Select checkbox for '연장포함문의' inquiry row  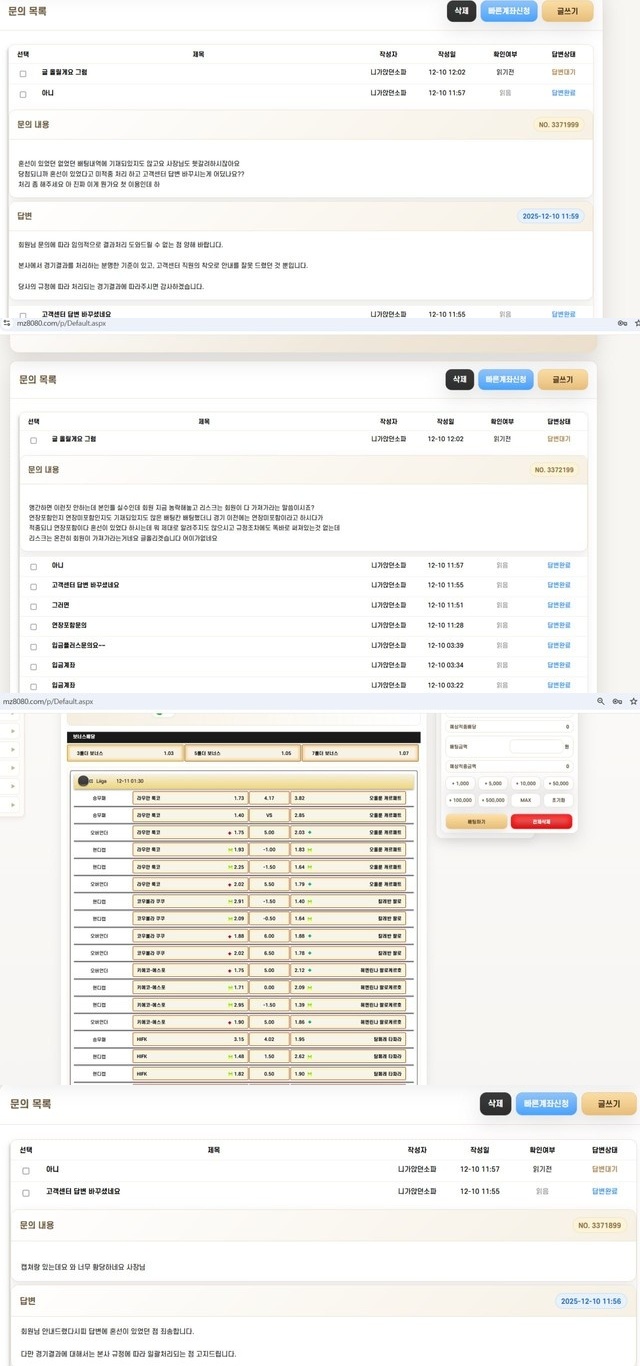tap(33, 626)
